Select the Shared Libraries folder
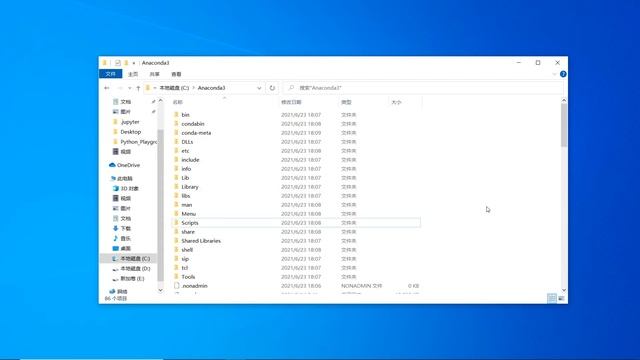 (201, 241)
